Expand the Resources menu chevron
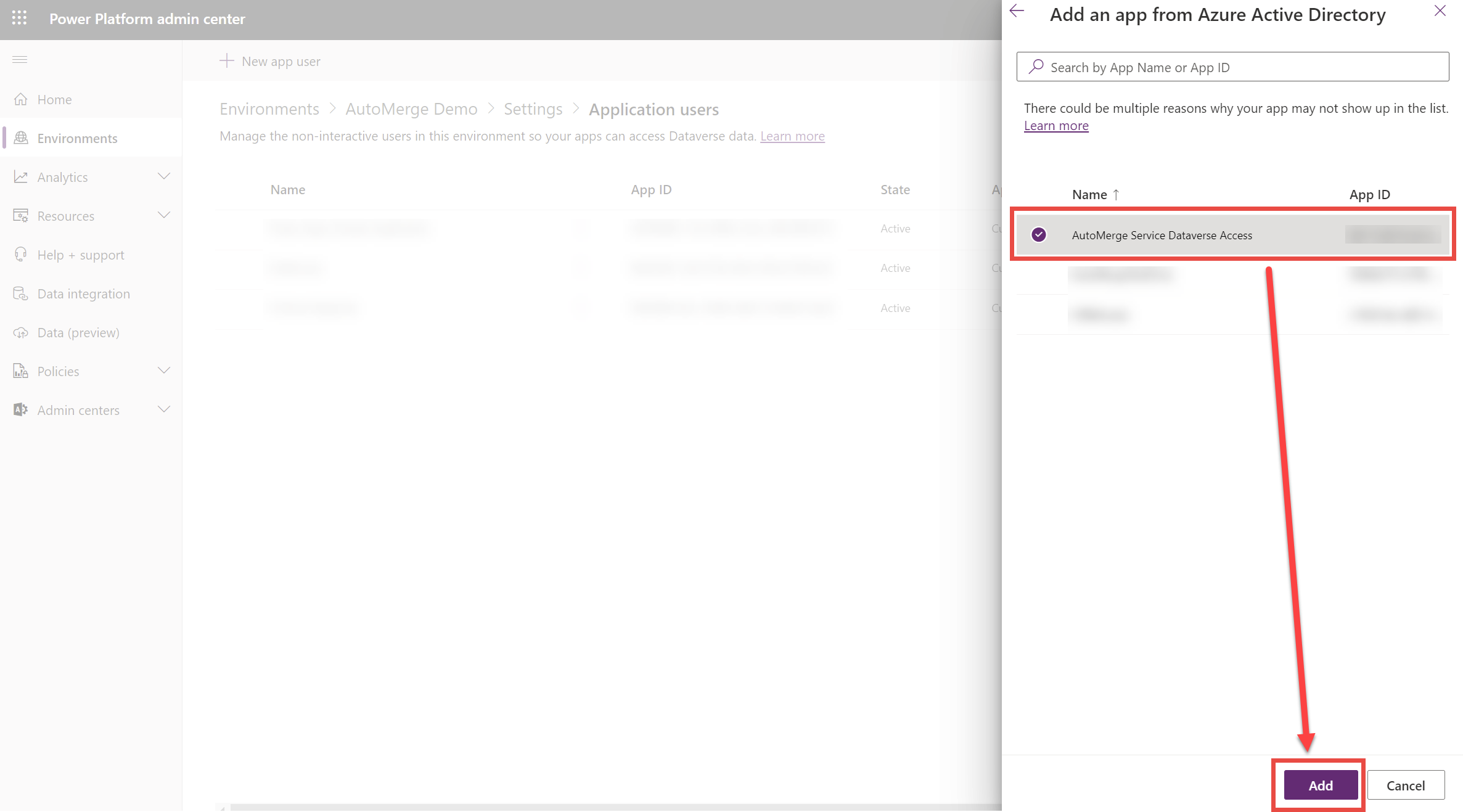The width and height of the screenshot is (1463, 812). 164,215
